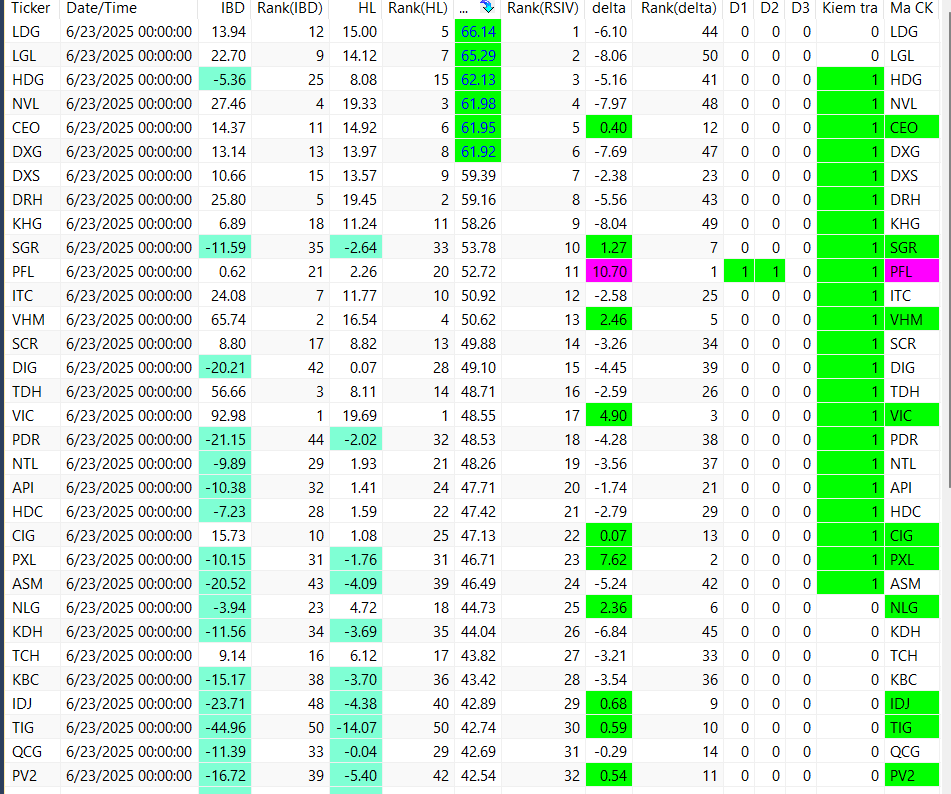Select the LDG ticker row
The image size is (951, 794).
[472, 32]
